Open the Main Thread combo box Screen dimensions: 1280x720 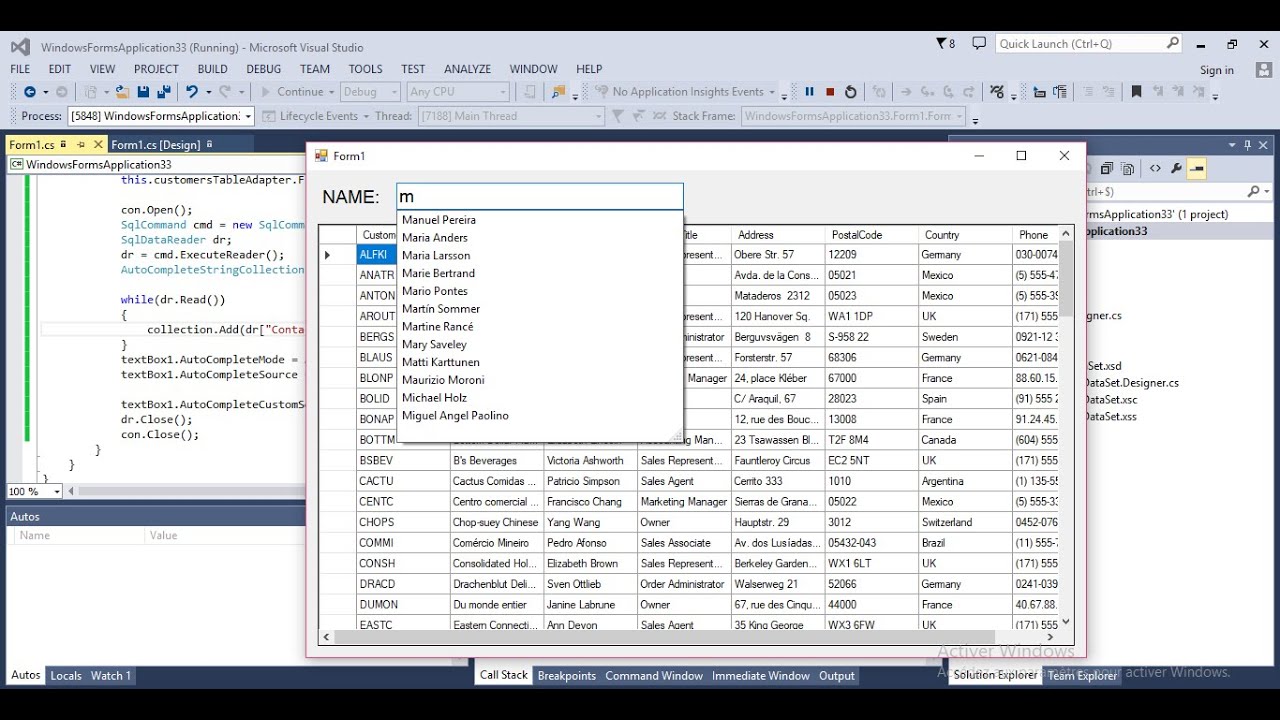pyautogui.click(x=511, y=116)
